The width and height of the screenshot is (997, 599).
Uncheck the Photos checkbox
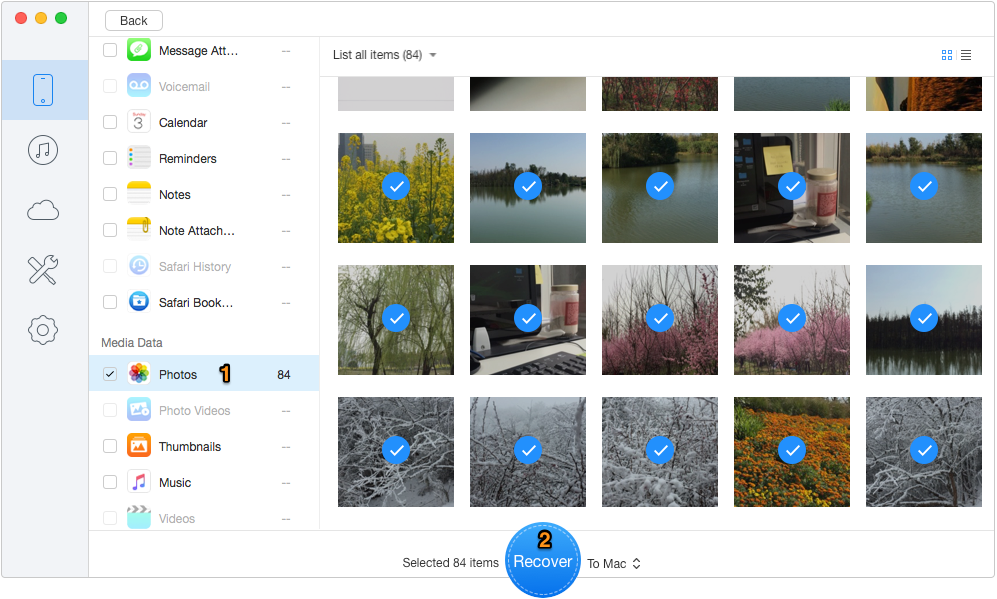110,374
